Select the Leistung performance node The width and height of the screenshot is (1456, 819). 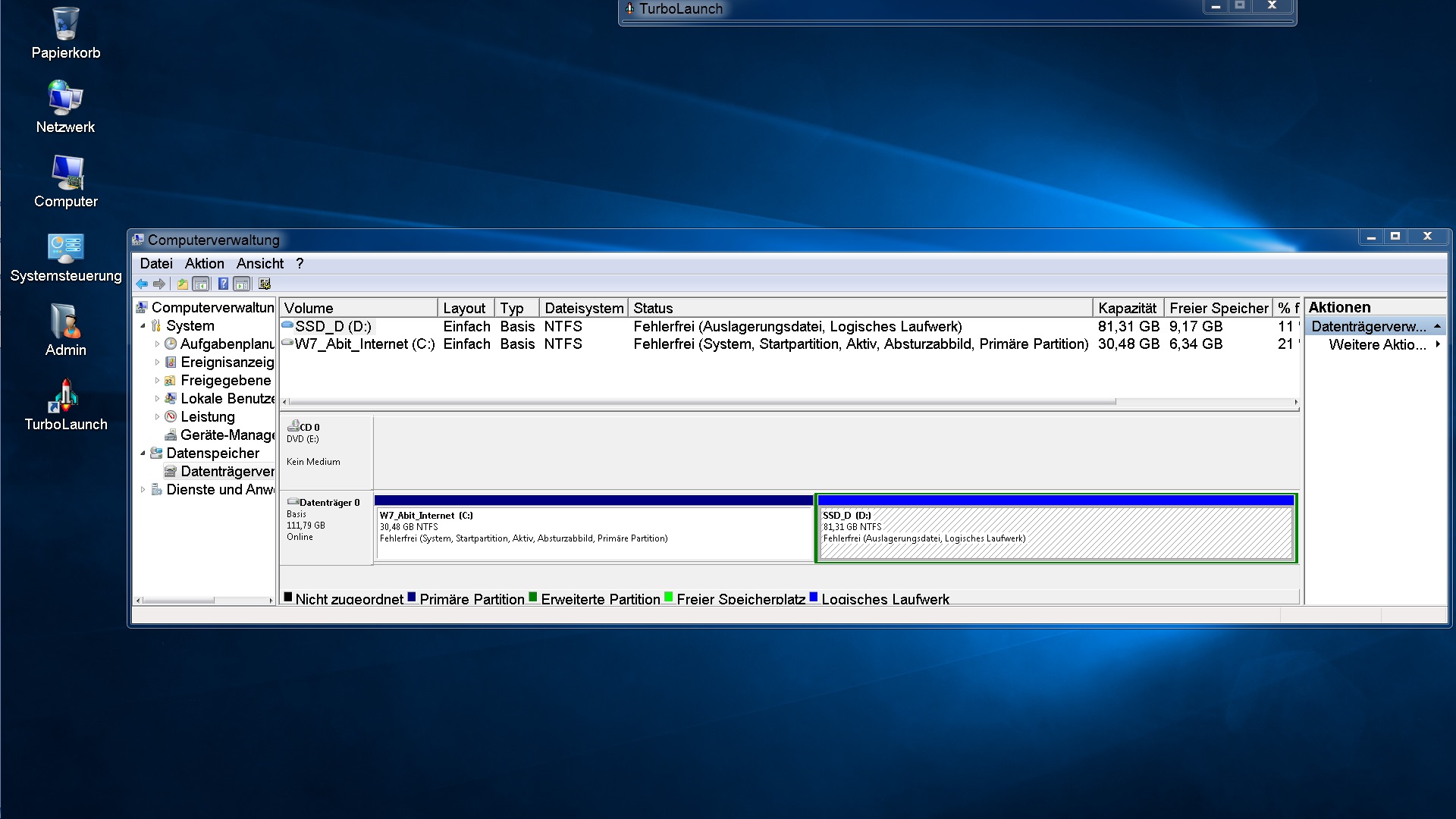(207, 417)
